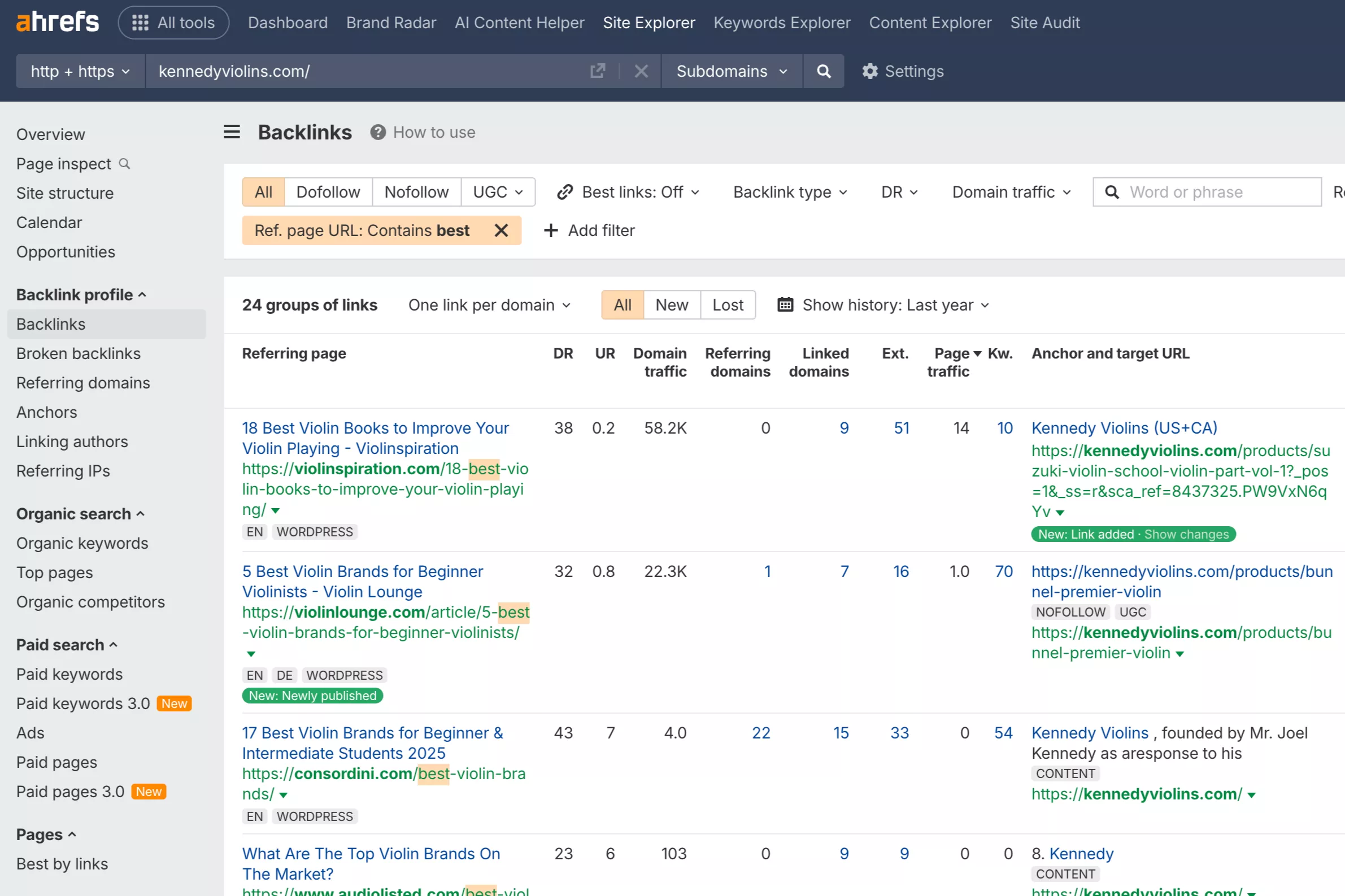Open the UGC dropdown
1345x896 pixels.
(498, 192)
